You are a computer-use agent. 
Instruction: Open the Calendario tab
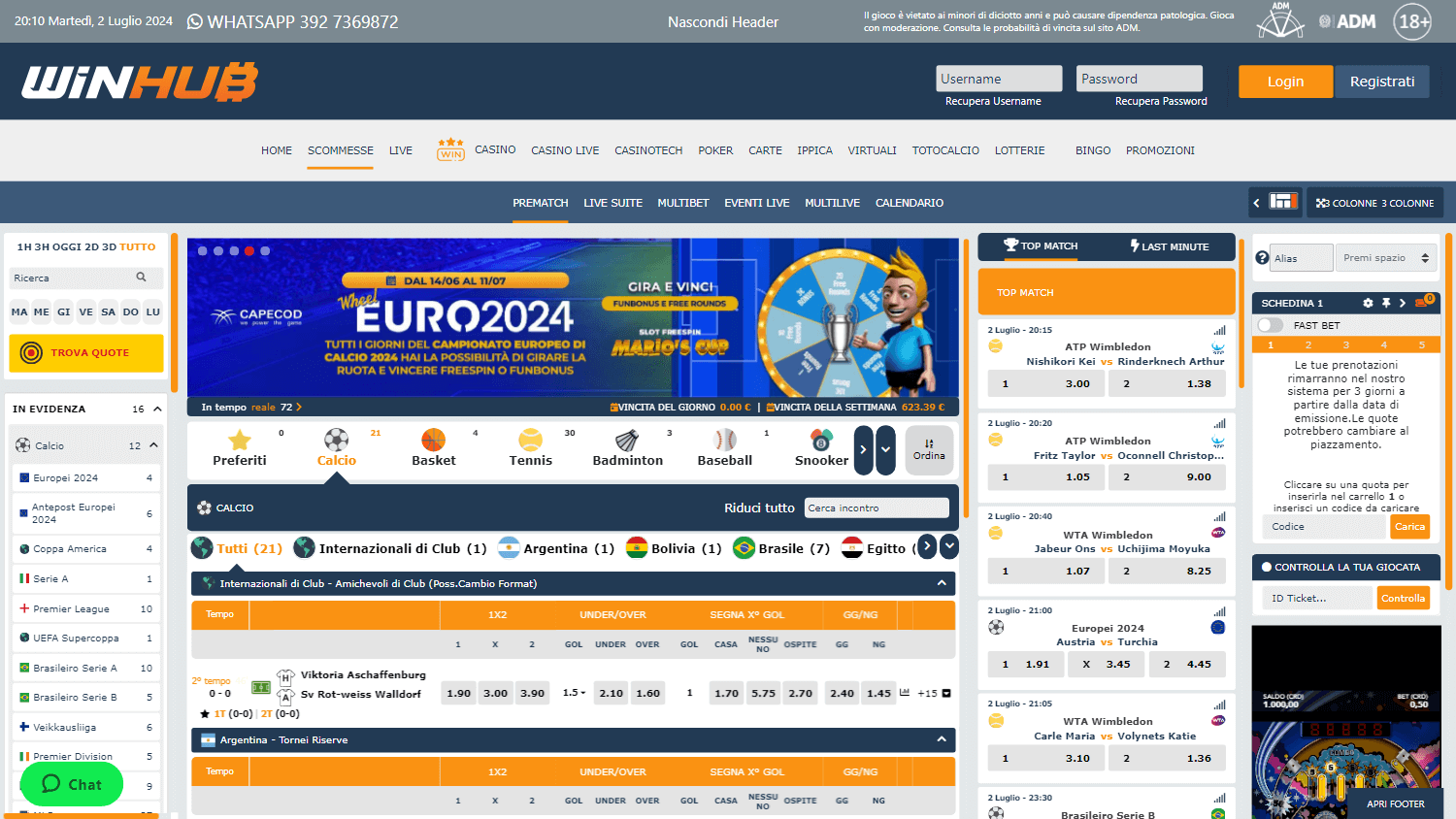pyautogui.click(x=910, y=203)
